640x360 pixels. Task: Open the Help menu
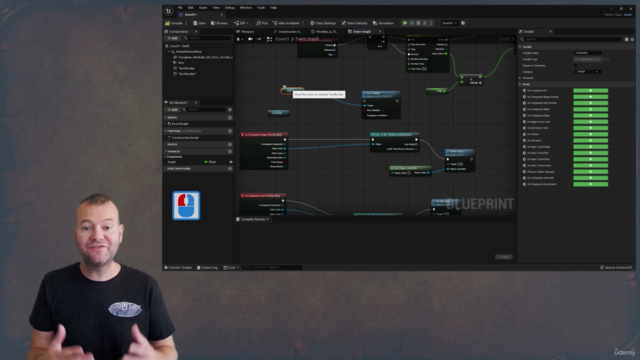pyautogui.click(x=273, y=8)
